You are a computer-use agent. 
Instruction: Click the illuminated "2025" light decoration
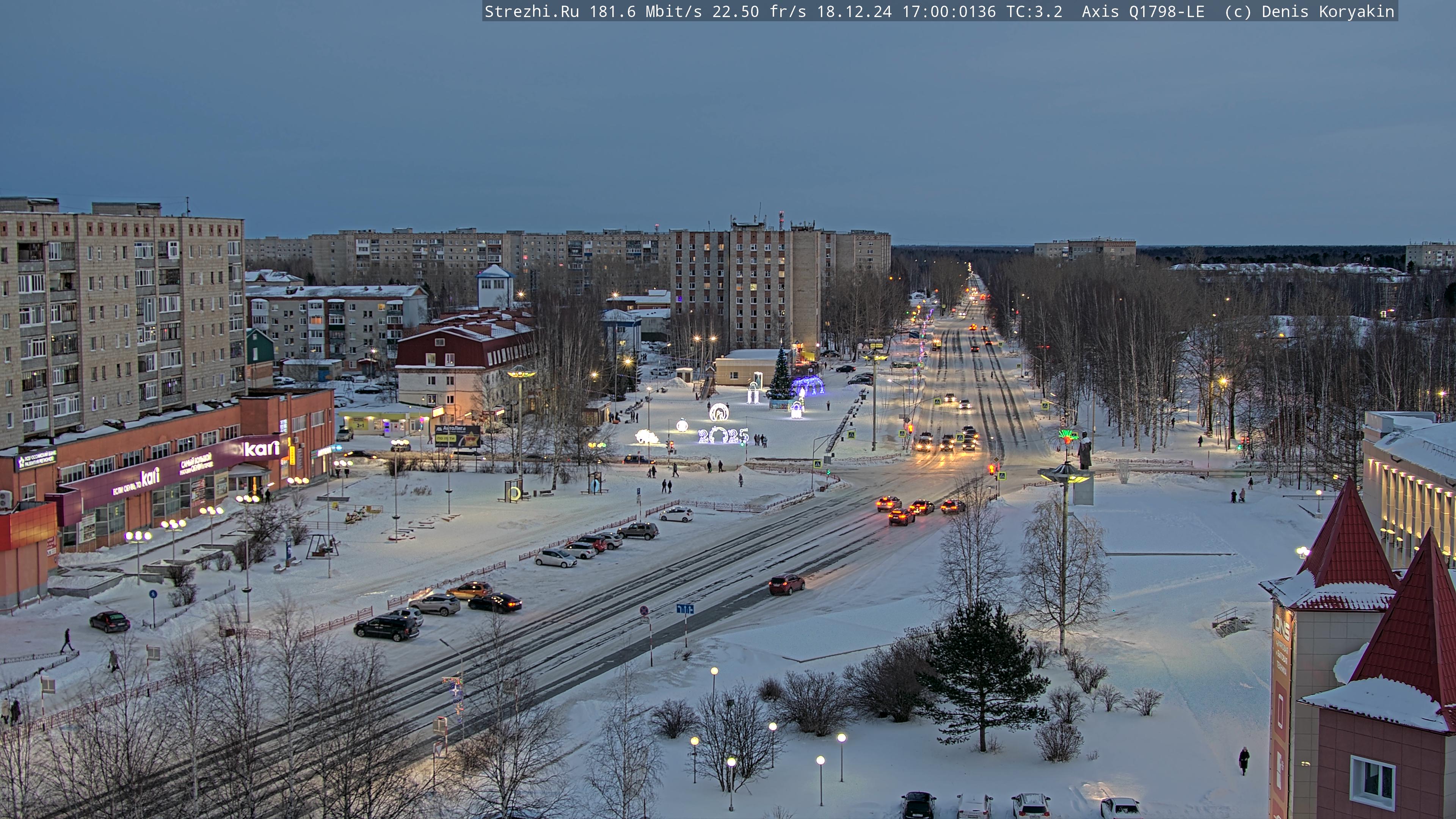[x=723, y=435]
